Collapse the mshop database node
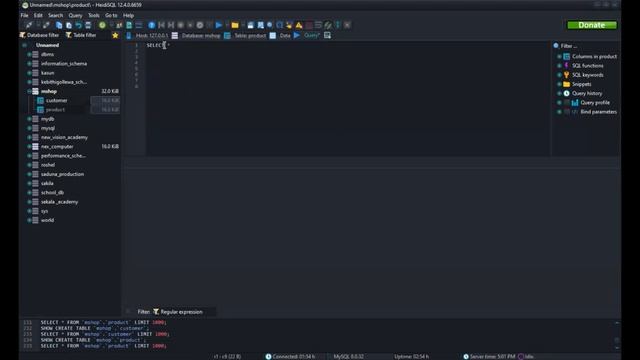 coord(29,91)
